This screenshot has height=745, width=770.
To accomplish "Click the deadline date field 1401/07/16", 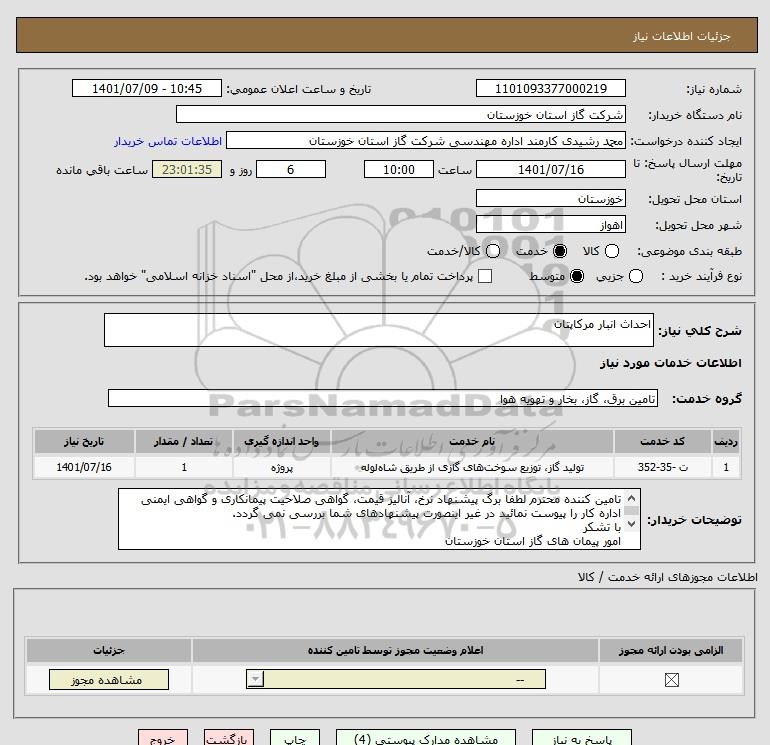I will click(x=550, y=169).
